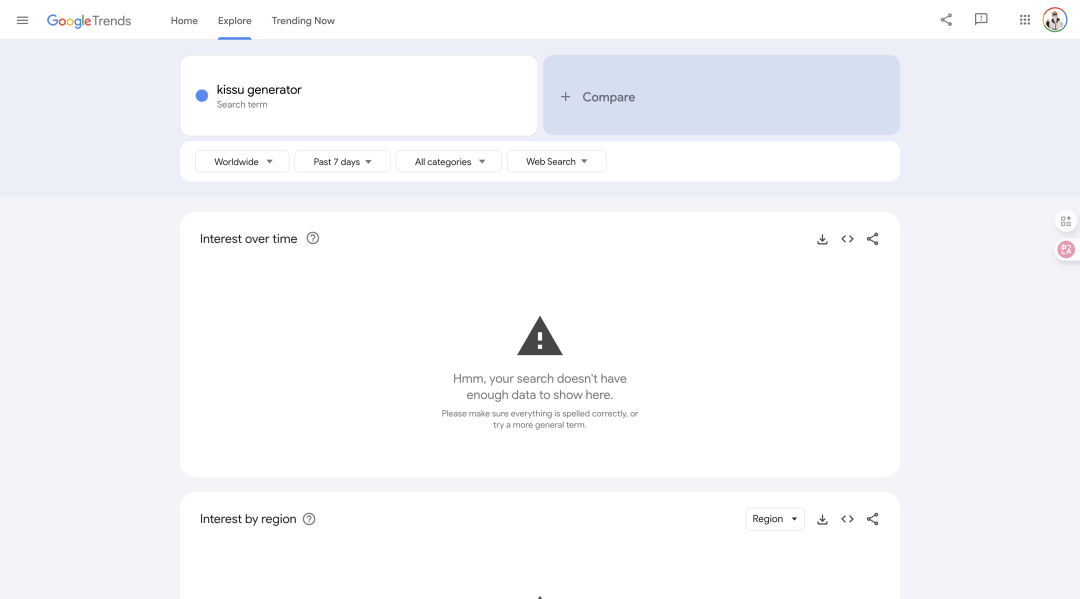Screen dimensions: 1080x599
Task: Click the pink translate extension icon
Action: pyautogui.click(x=1066, y=249)
